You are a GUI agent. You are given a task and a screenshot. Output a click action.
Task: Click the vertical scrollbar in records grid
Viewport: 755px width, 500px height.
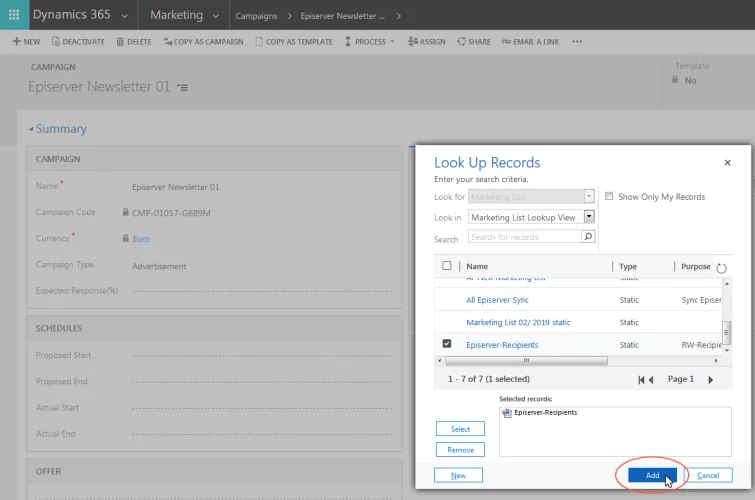click(x=727, y=332)
